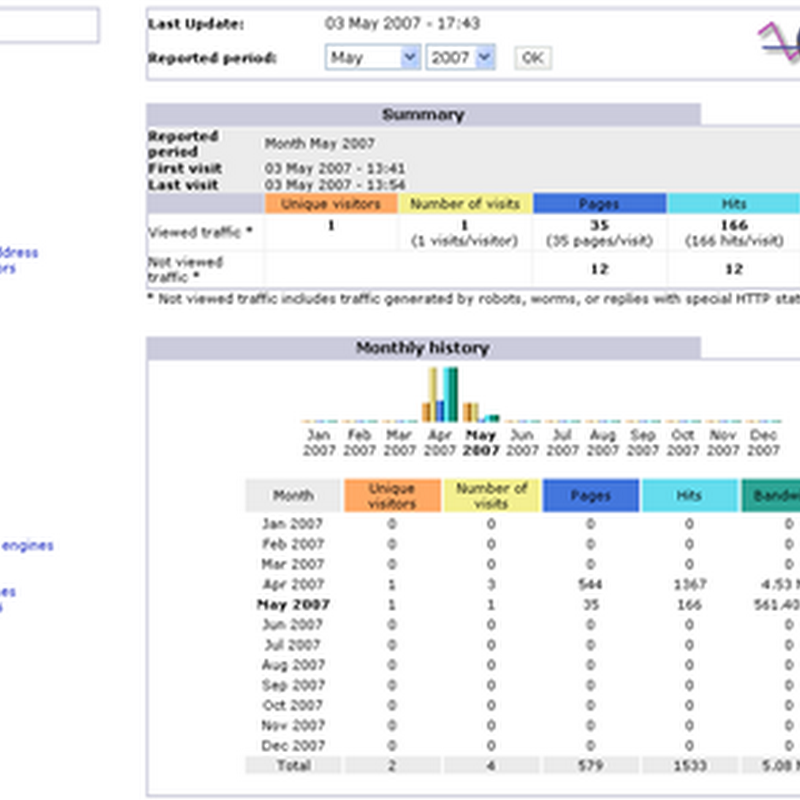Click the '544' pages value for Apr 2007

590,584
